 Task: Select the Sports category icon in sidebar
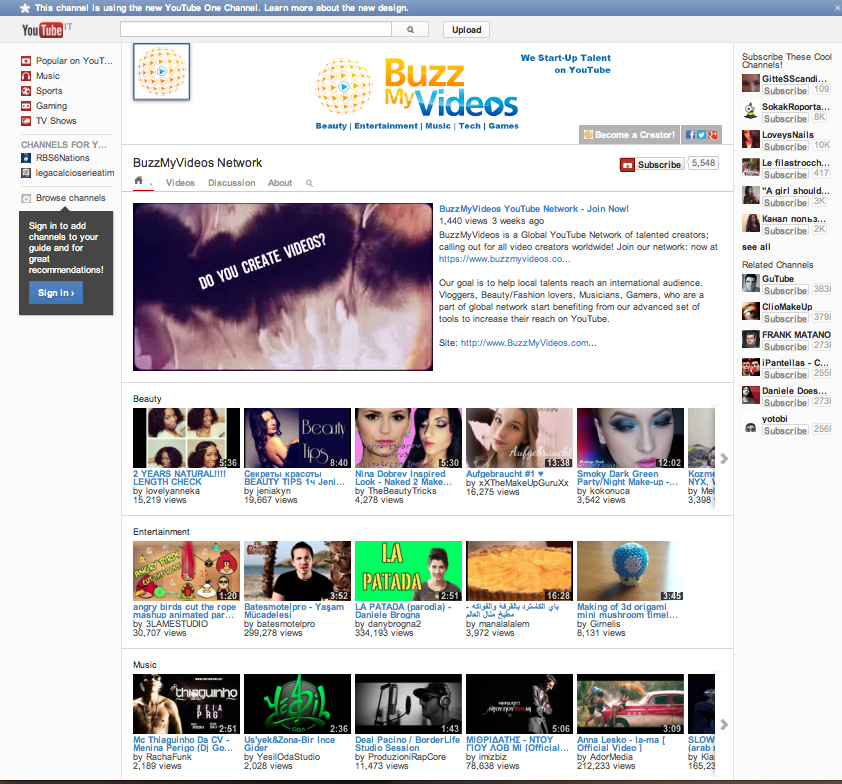pos(26,91)
